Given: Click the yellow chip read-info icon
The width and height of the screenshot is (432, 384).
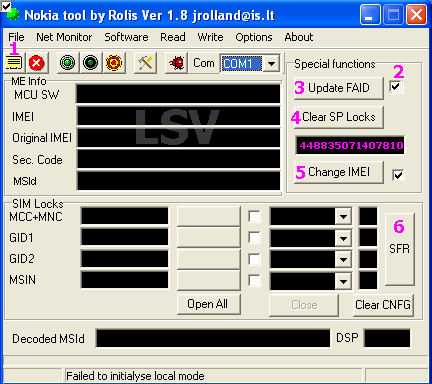Looking at the screenshot, I should point(14,62).
